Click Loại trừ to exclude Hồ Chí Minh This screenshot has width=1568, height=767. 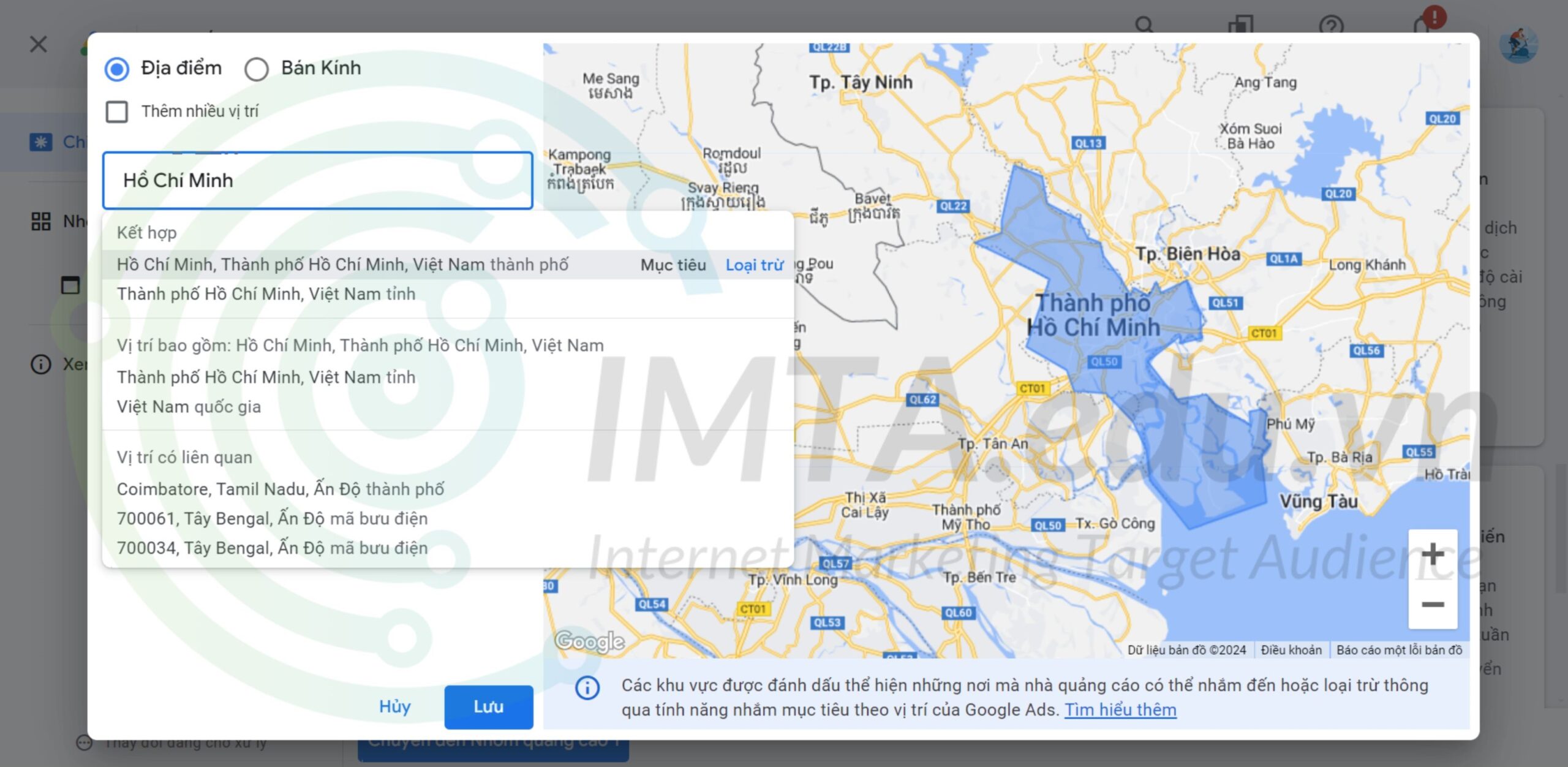tap(754, 265)
